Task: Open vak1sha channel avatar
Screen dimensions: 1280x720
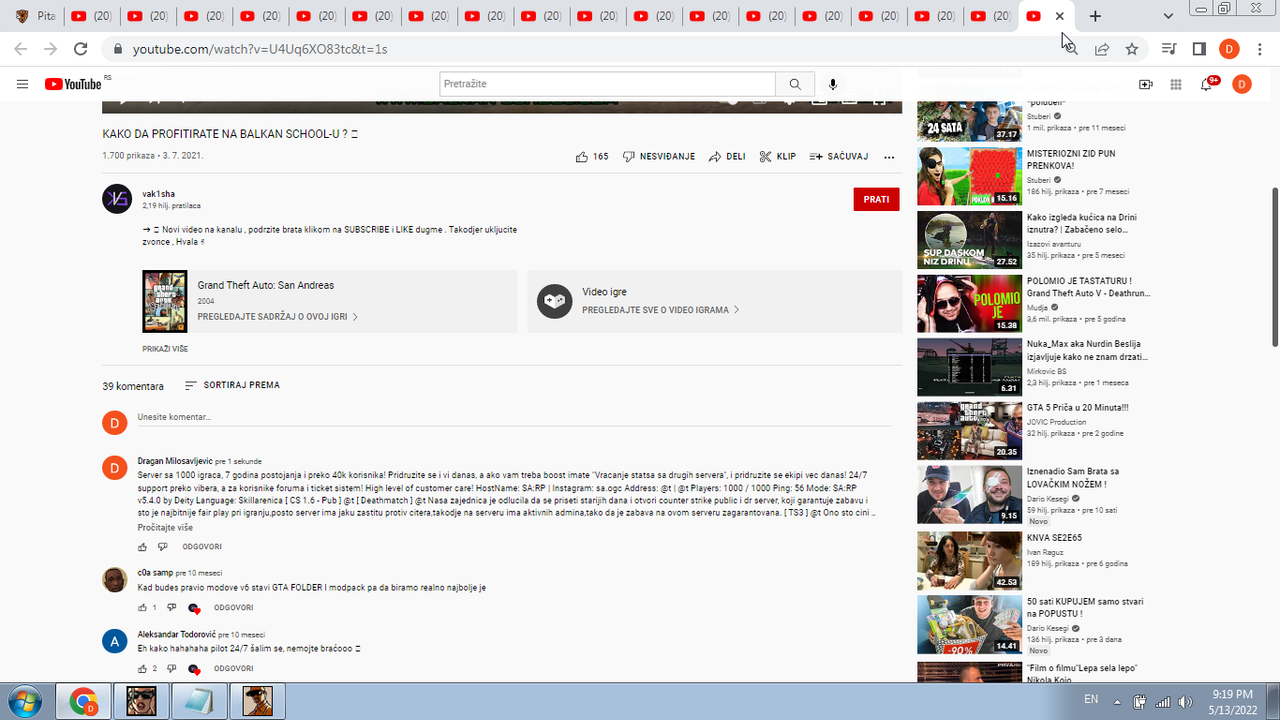Action: (117, 199)
